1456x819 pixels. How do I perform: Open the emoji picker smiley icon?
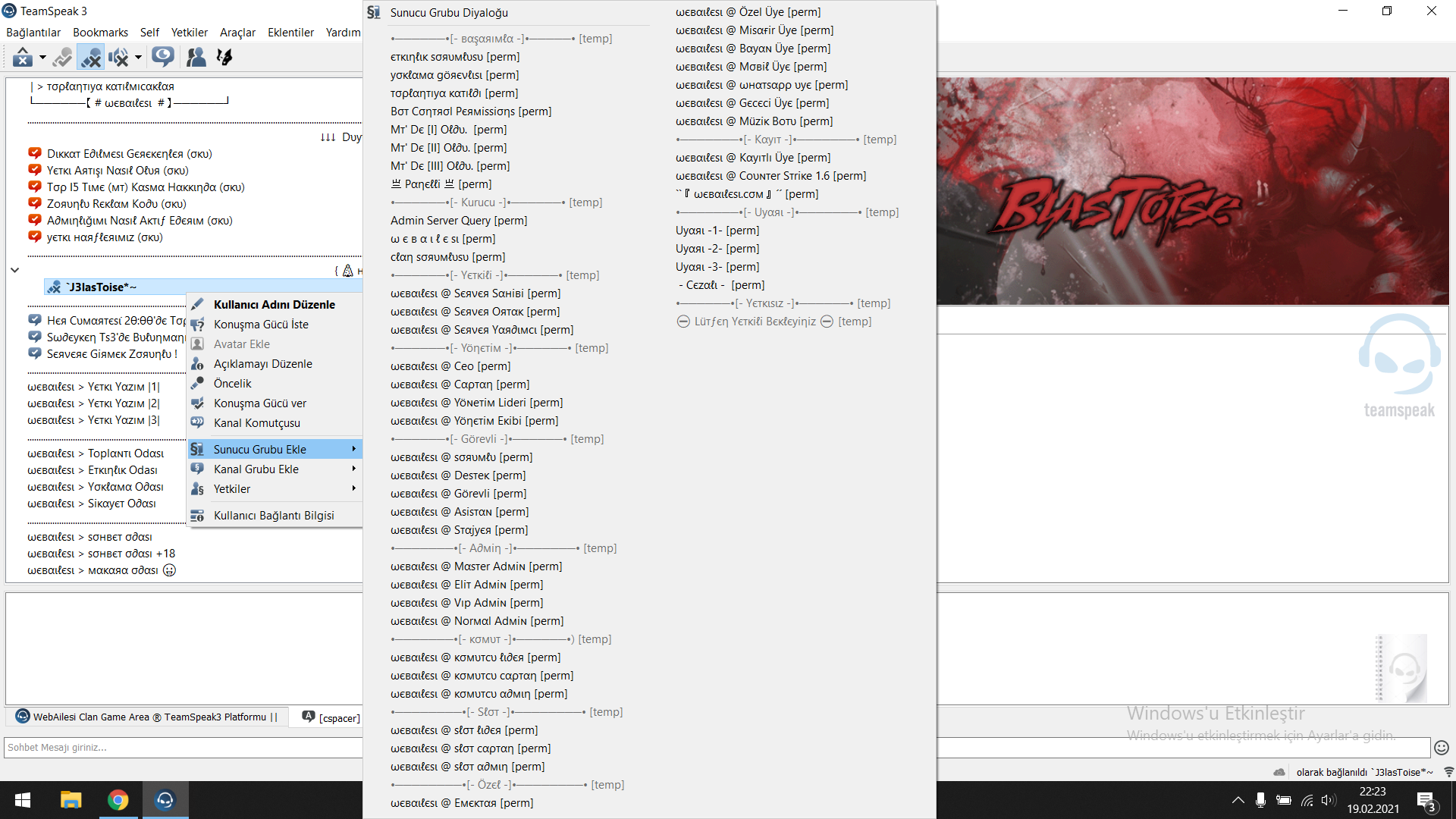coord(1442,748)
